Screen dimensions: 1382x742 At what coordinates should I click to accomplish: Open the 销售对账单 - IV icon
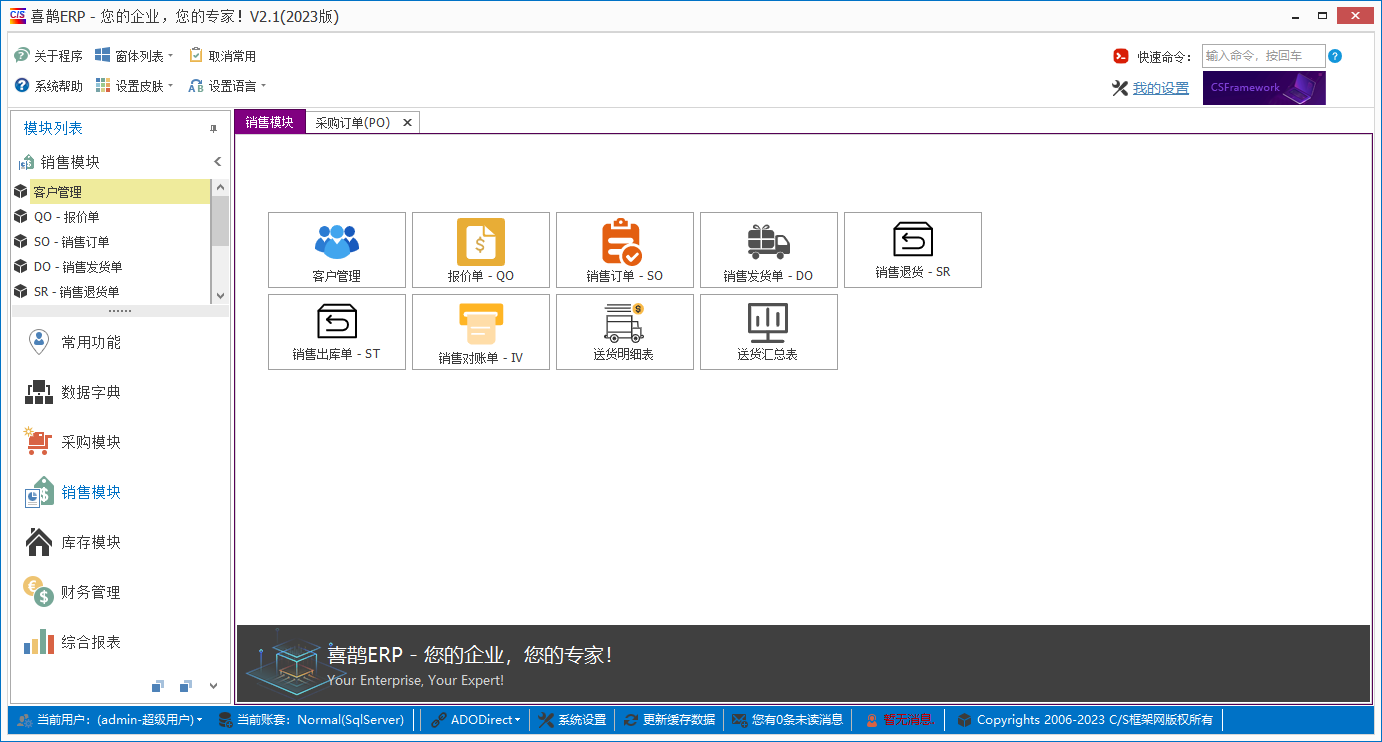tap(480, 331)
